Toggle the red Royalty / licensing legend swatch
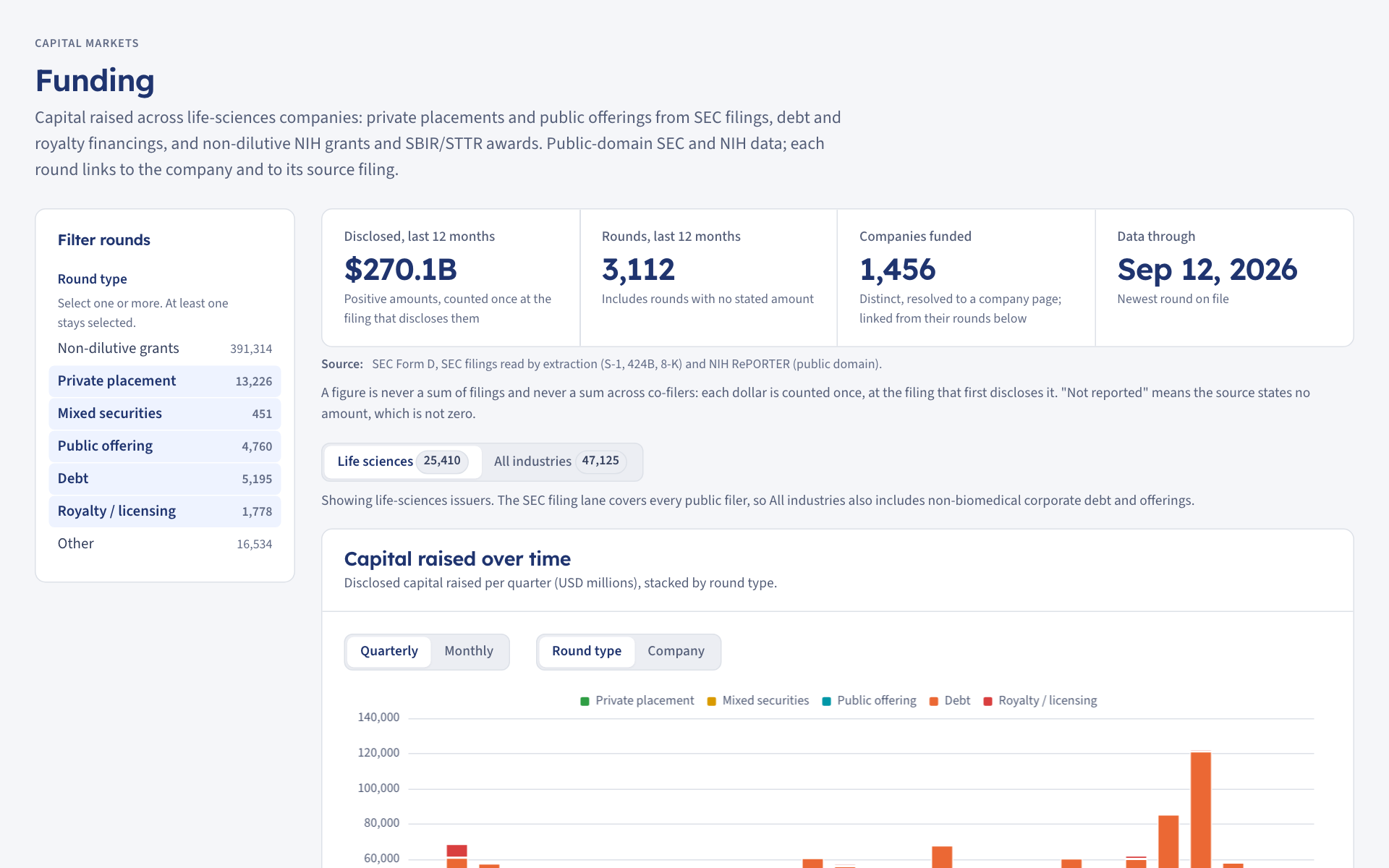Viewport: 1389px width, 868px height. click(988, 702)
